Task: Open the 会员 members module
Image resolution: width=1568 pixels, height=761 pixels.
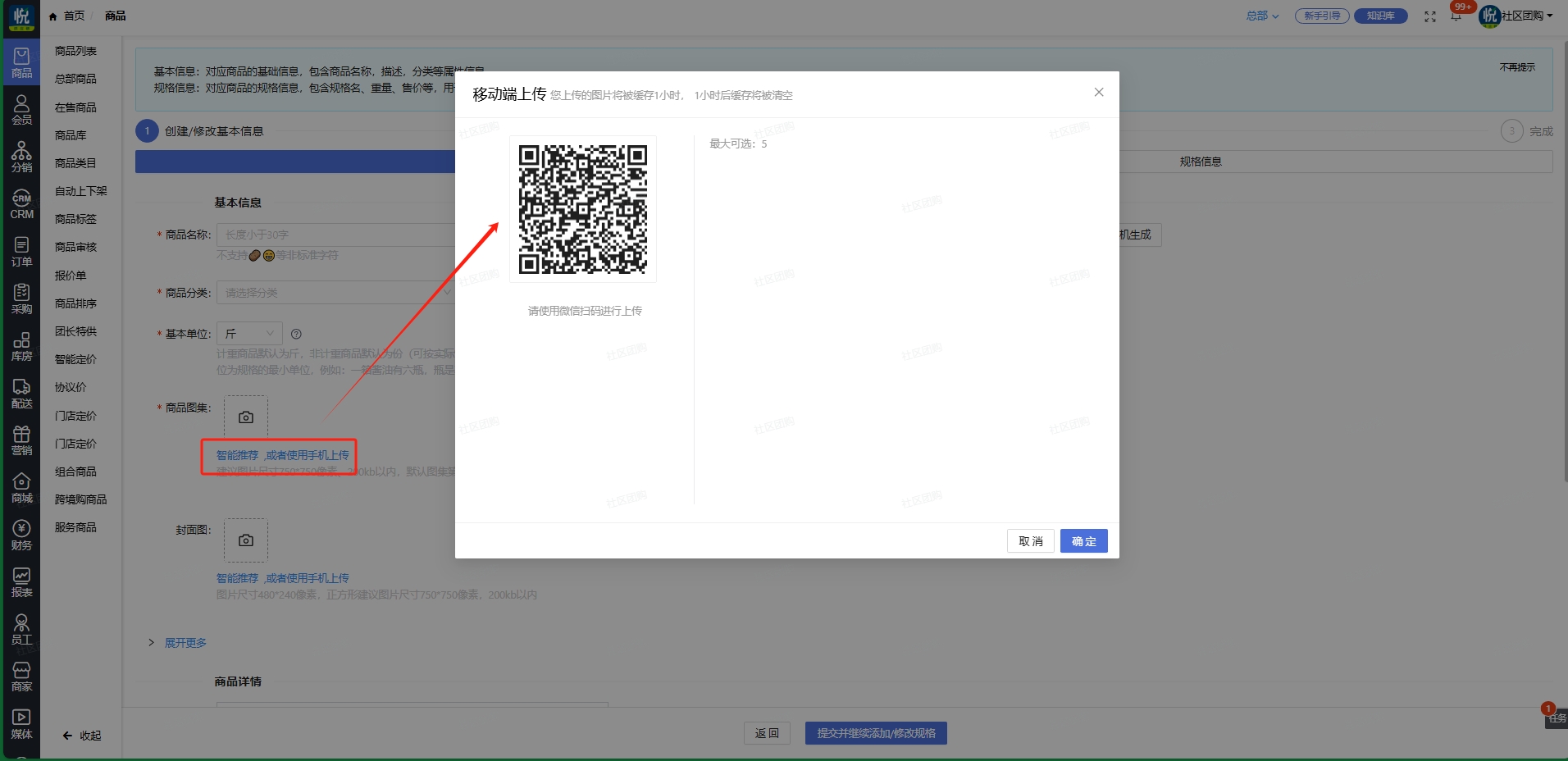Action: click(21, 111)
